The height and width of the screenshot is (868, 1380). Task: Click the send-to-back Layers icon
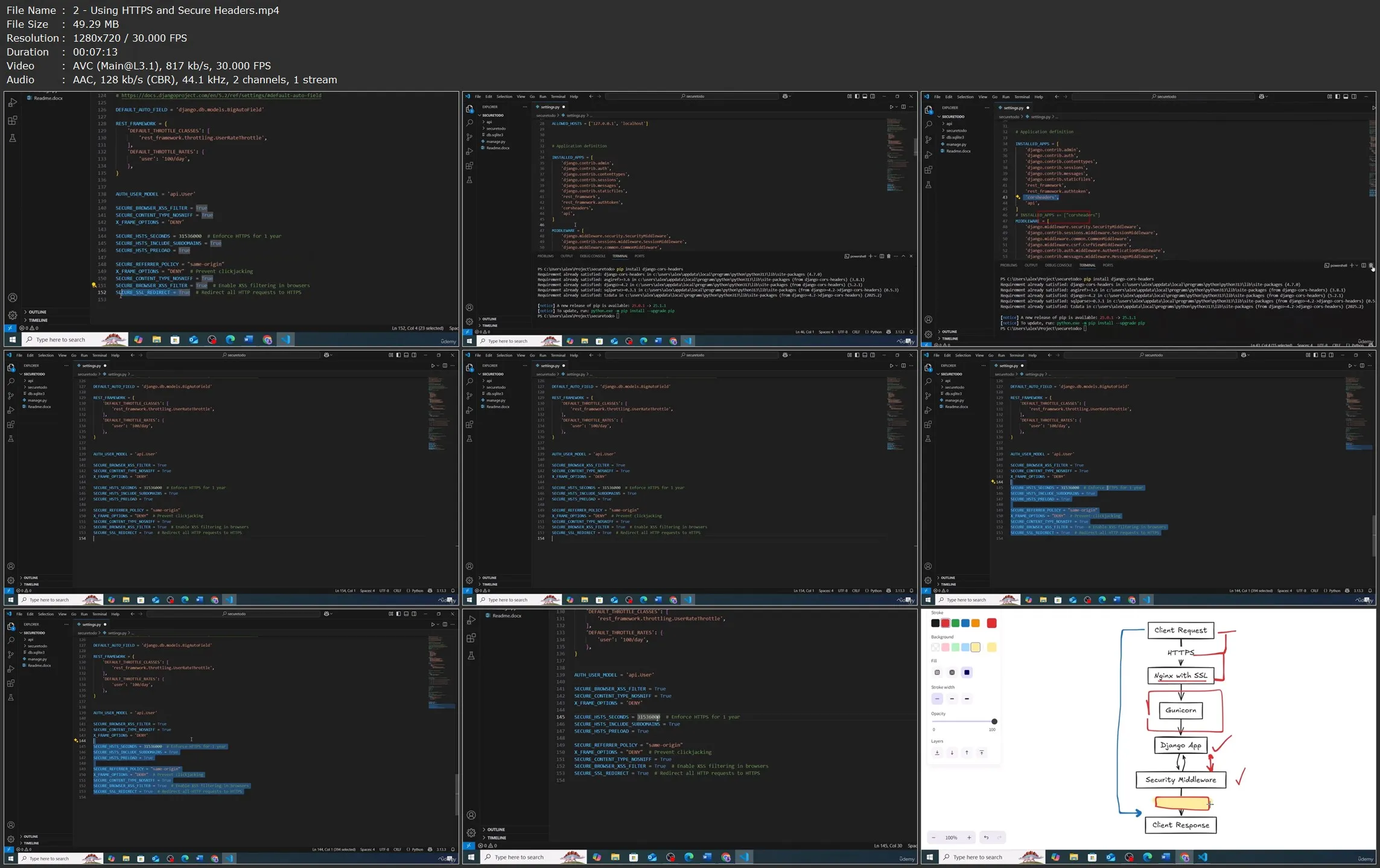click(937, 753)
